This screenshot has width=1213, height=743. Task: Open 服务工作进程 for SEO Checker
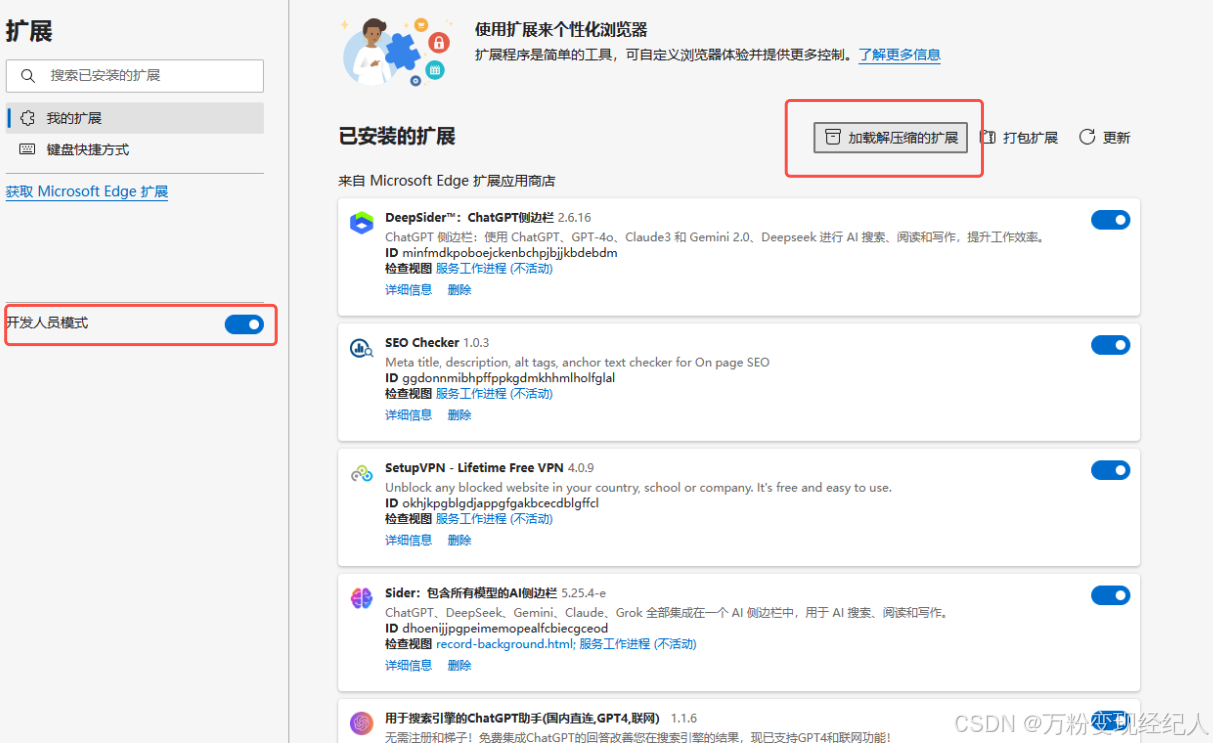(x=494, y=394)
